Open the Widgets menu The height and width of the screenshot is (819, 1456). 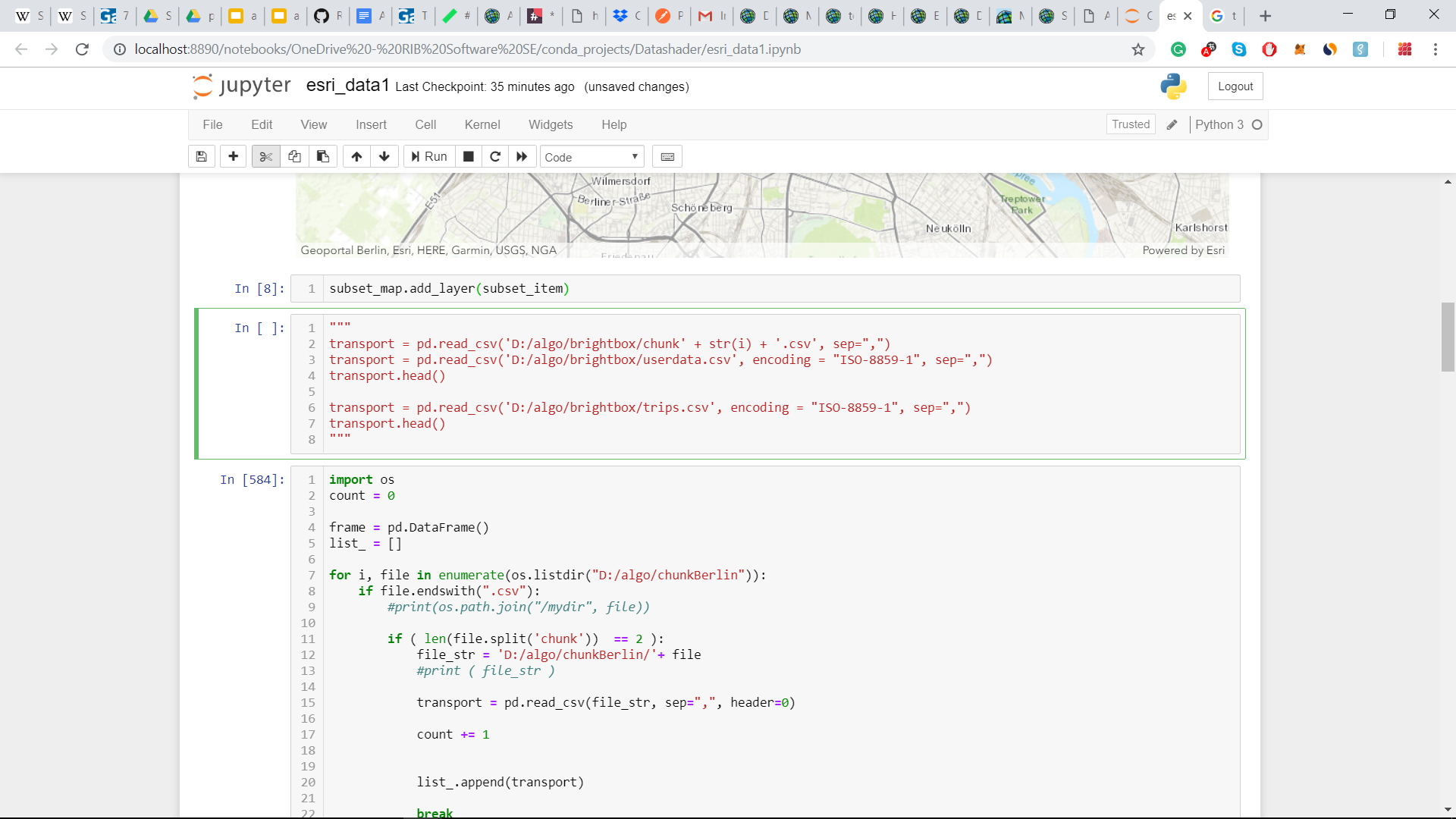click(551, 124)
